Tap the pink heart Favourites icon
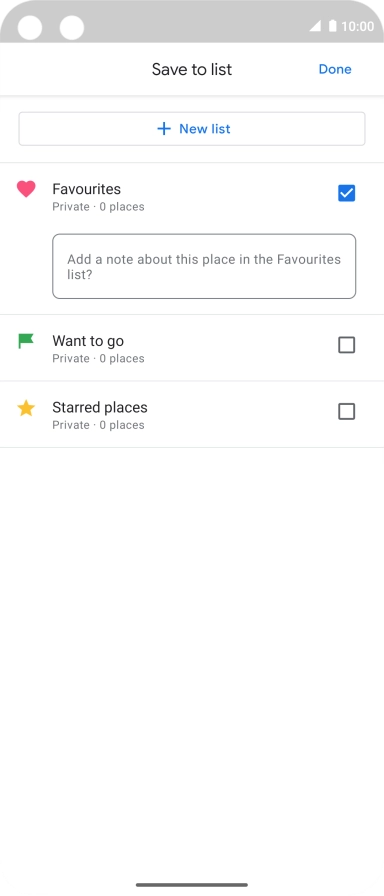Screen dimensions: 384x896 pos(26,189)
